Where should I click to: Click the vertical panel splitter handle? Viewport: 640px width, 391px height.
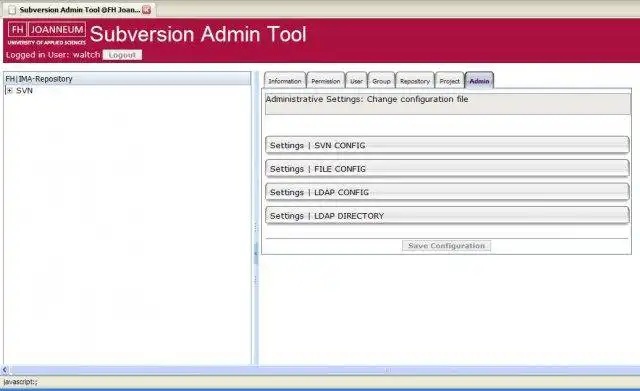pos(256,253)
